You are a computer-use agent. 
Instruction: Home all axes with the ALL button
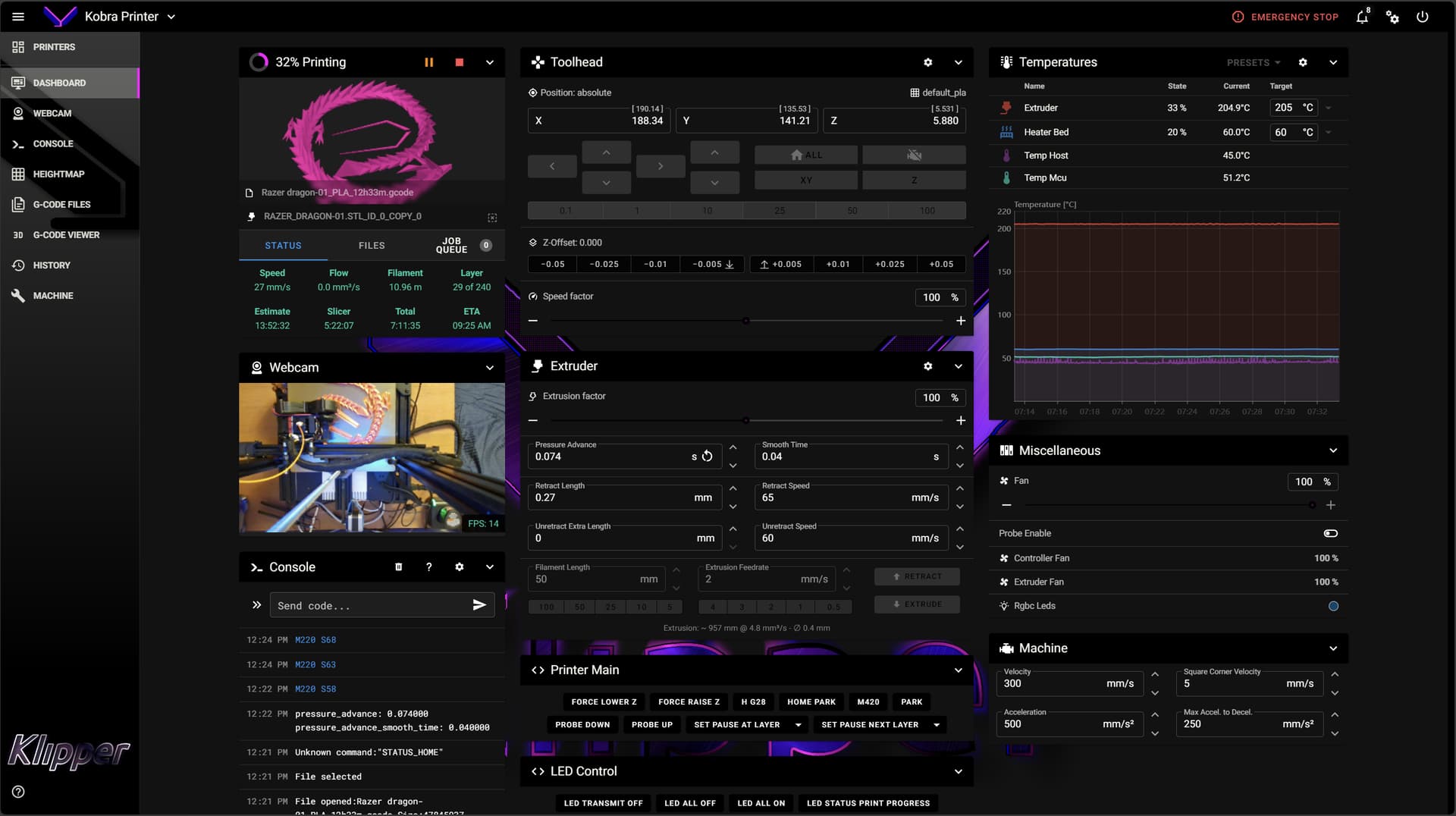pos(806,155)
